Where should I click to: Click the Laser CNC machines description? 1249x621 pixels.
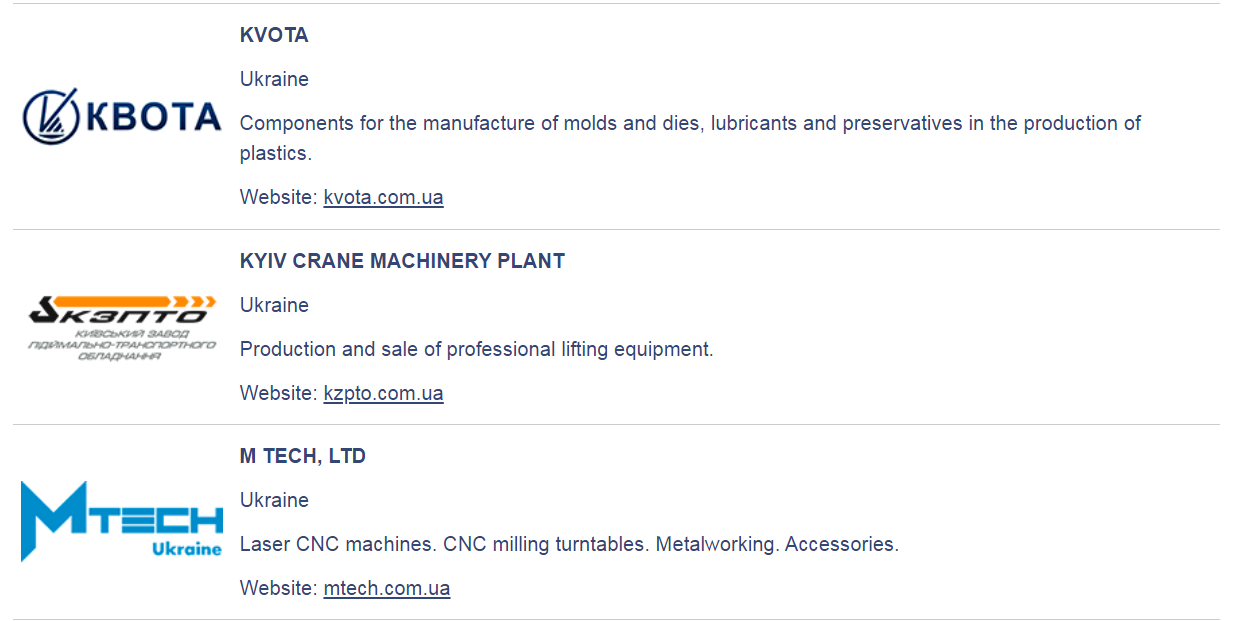(569, 544)
